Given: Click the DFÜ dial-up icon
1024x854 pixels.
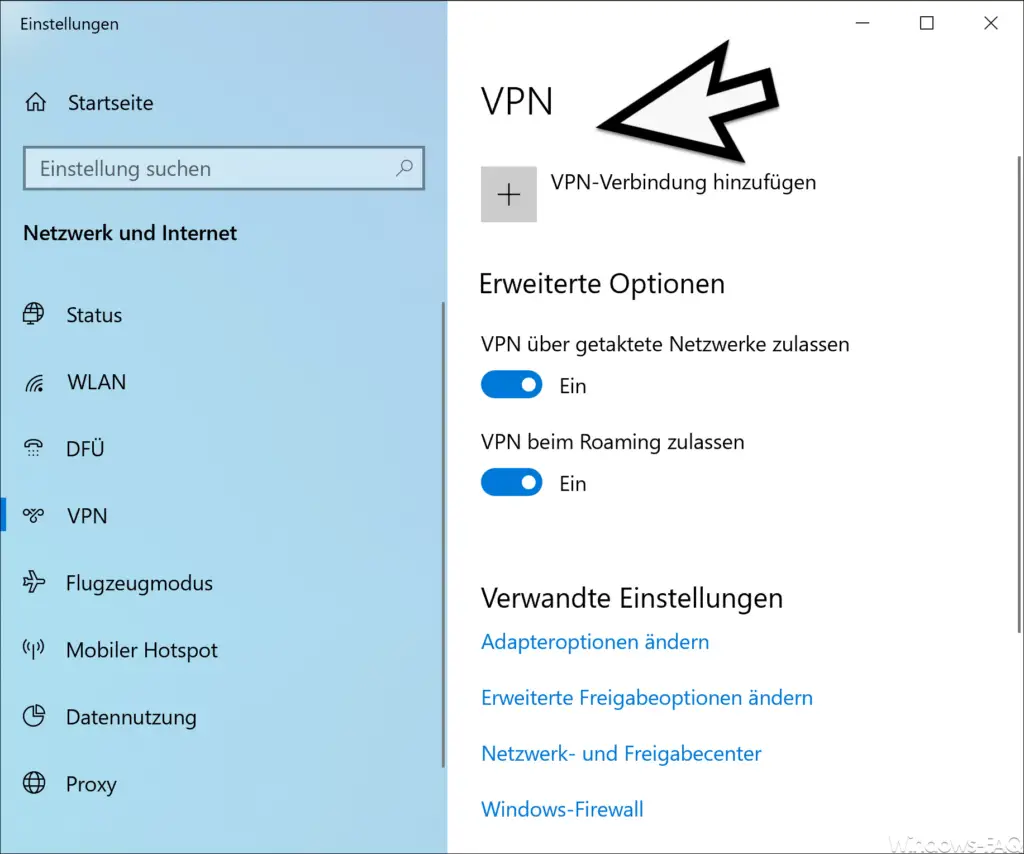Looking at the screenshot, I should point(33,449).
